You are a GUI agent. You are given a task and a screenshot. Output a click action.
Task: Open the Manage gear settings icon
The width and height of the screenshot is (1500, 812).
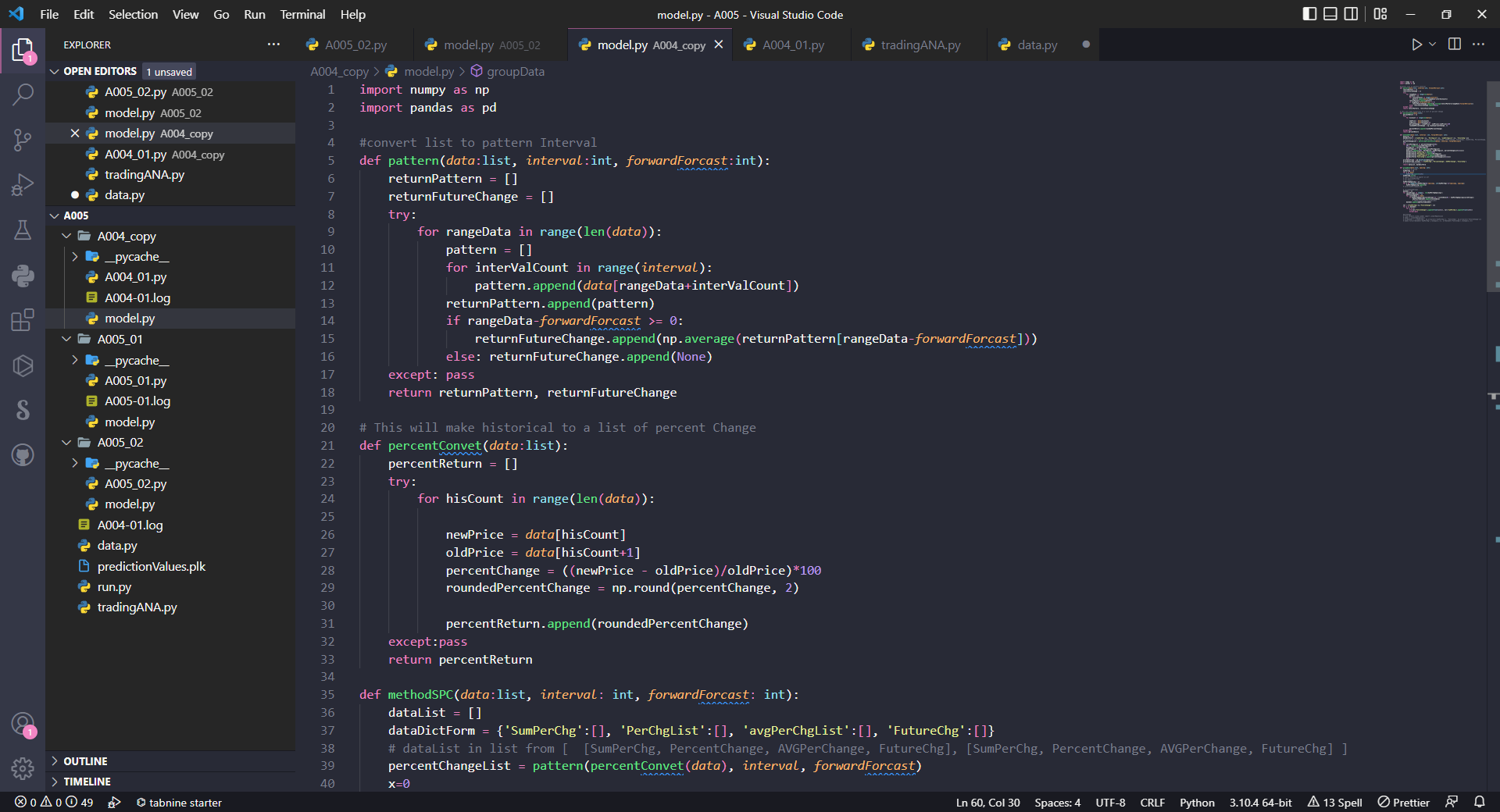[23, 769]
